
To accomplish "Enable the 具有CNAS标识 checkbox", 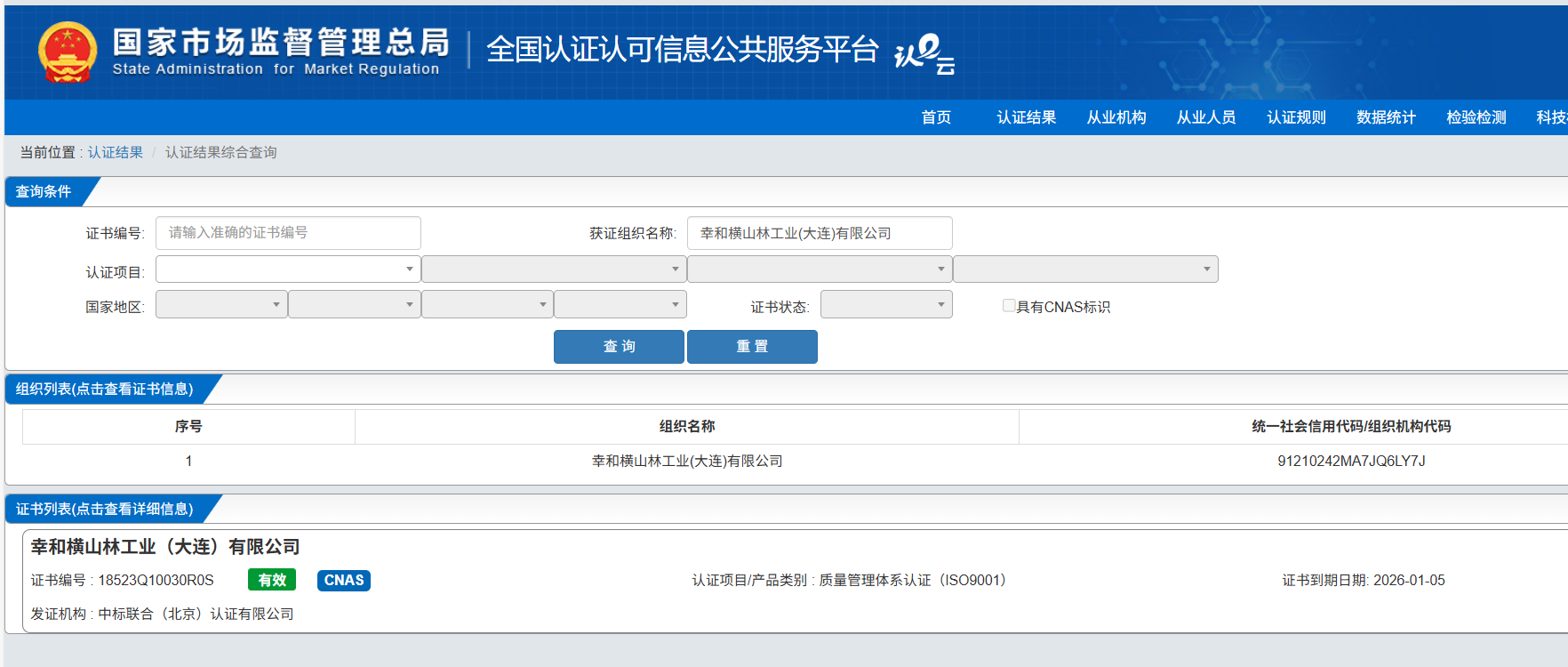I will click(x=1009, y=306).
